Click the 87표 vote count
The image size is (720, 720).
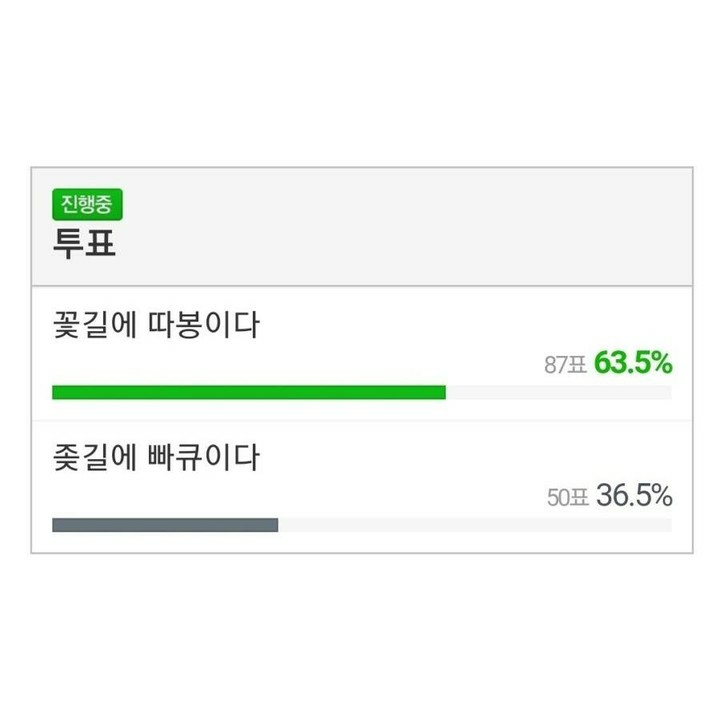click(x=564, y=365)
